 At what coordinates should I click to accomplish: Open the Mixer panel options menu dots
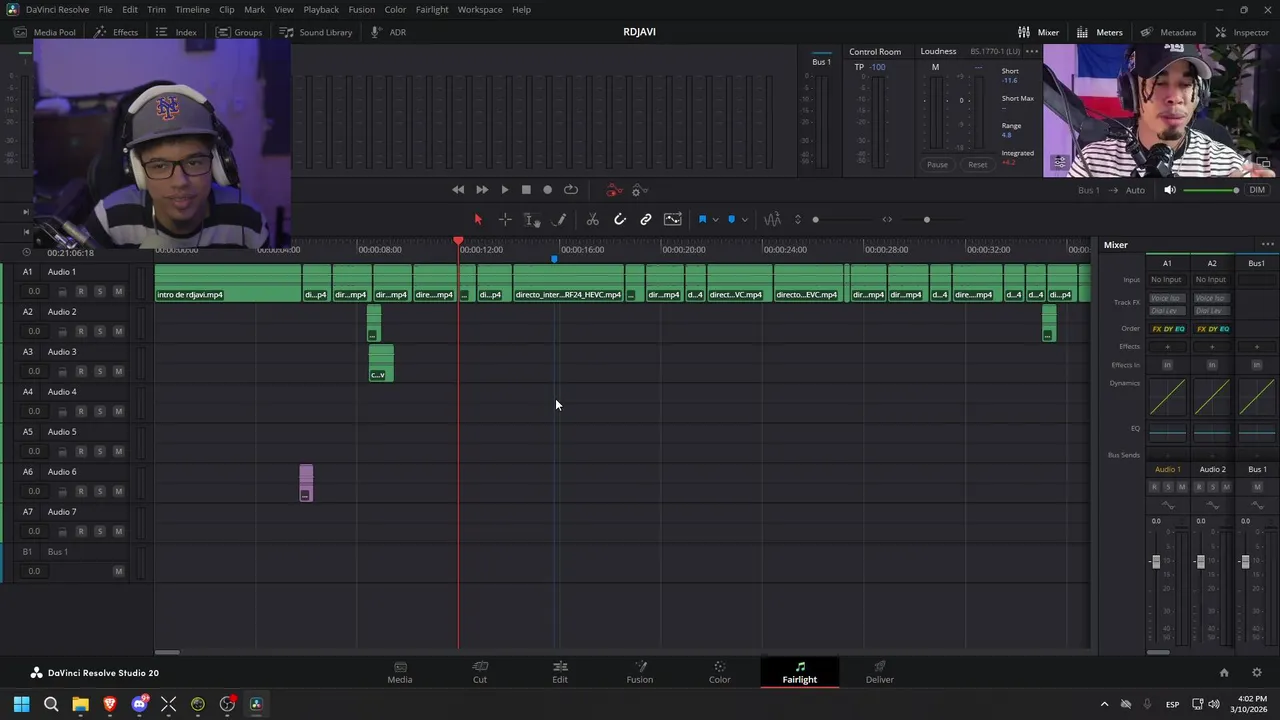click(x=1268, y=245)
